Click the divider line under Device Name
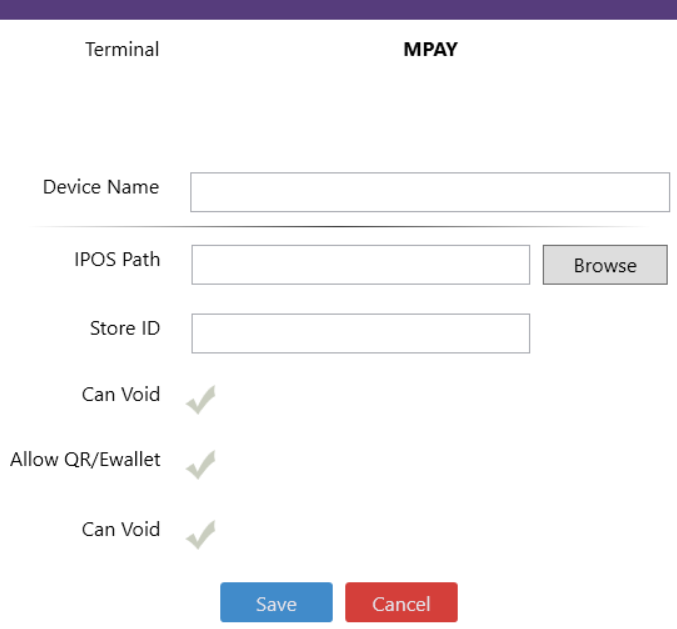 pyautogui.click(x=338, y=227)
